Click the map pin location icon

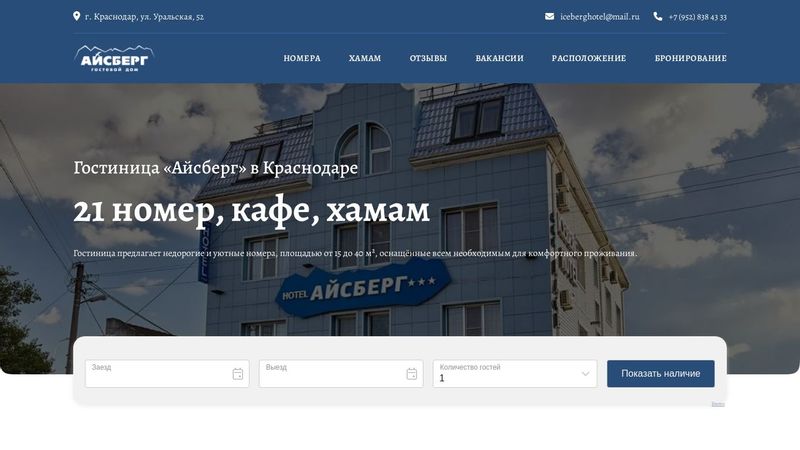pyautogui.click(x=77, y=16)
